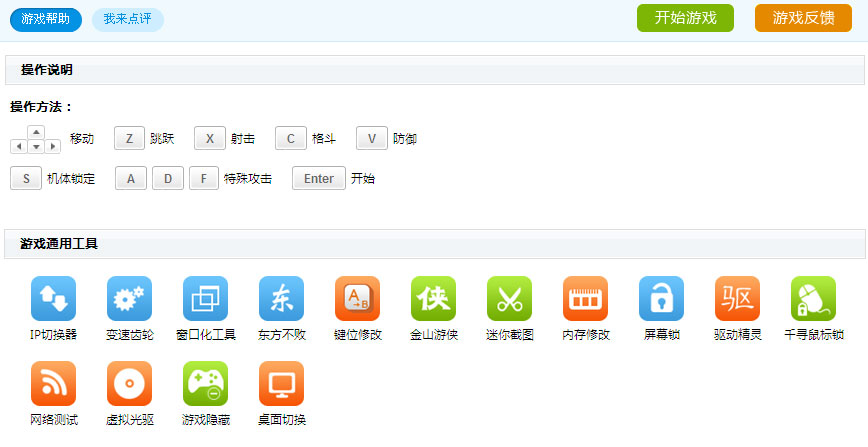Open the 驱动精灵 icon
868x447 pixels.
(737, 299)
